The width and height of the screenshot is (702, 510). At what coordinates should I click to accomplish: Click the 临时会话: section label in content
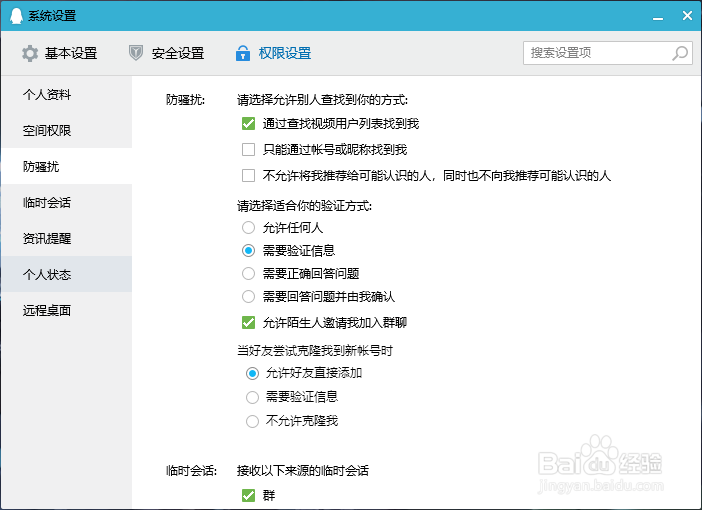coord(191,471)
